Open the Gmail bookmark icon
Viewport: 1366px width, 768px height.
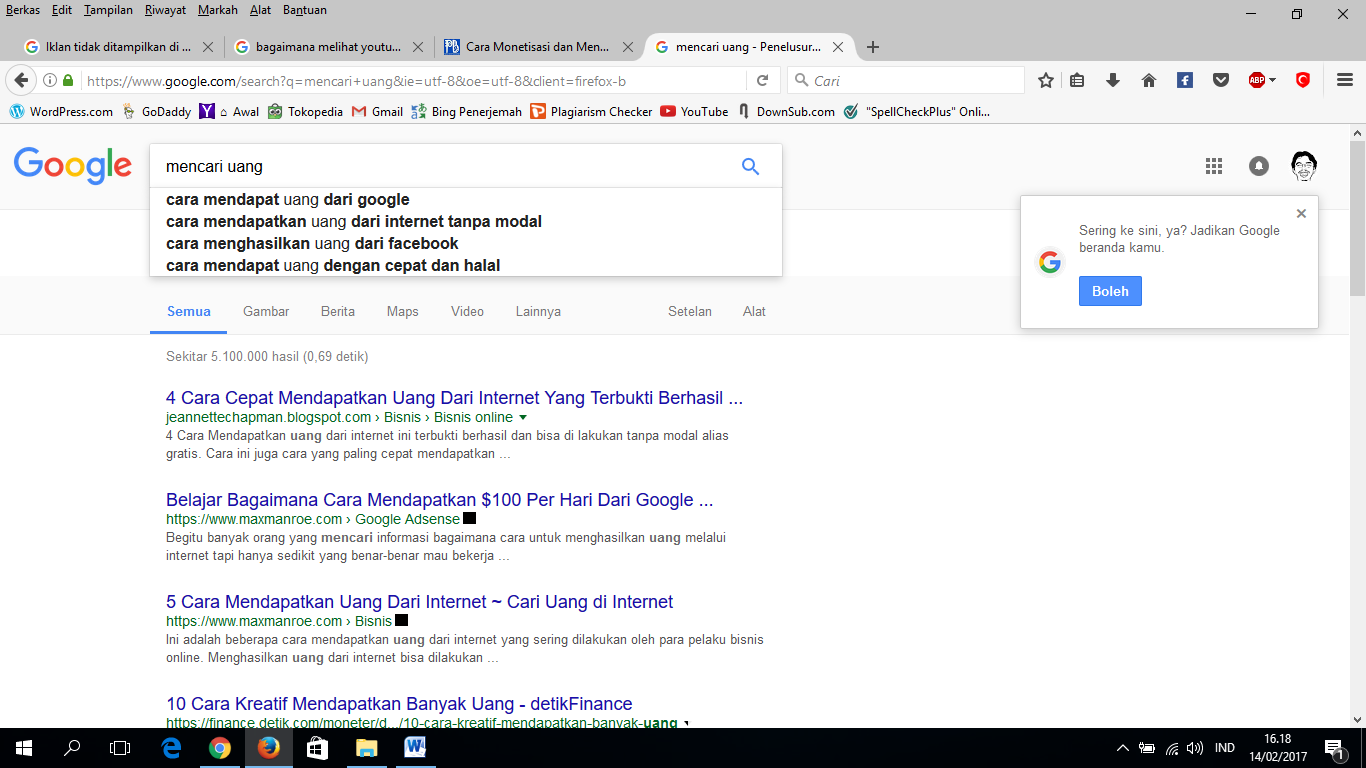[x=357, y=112]
